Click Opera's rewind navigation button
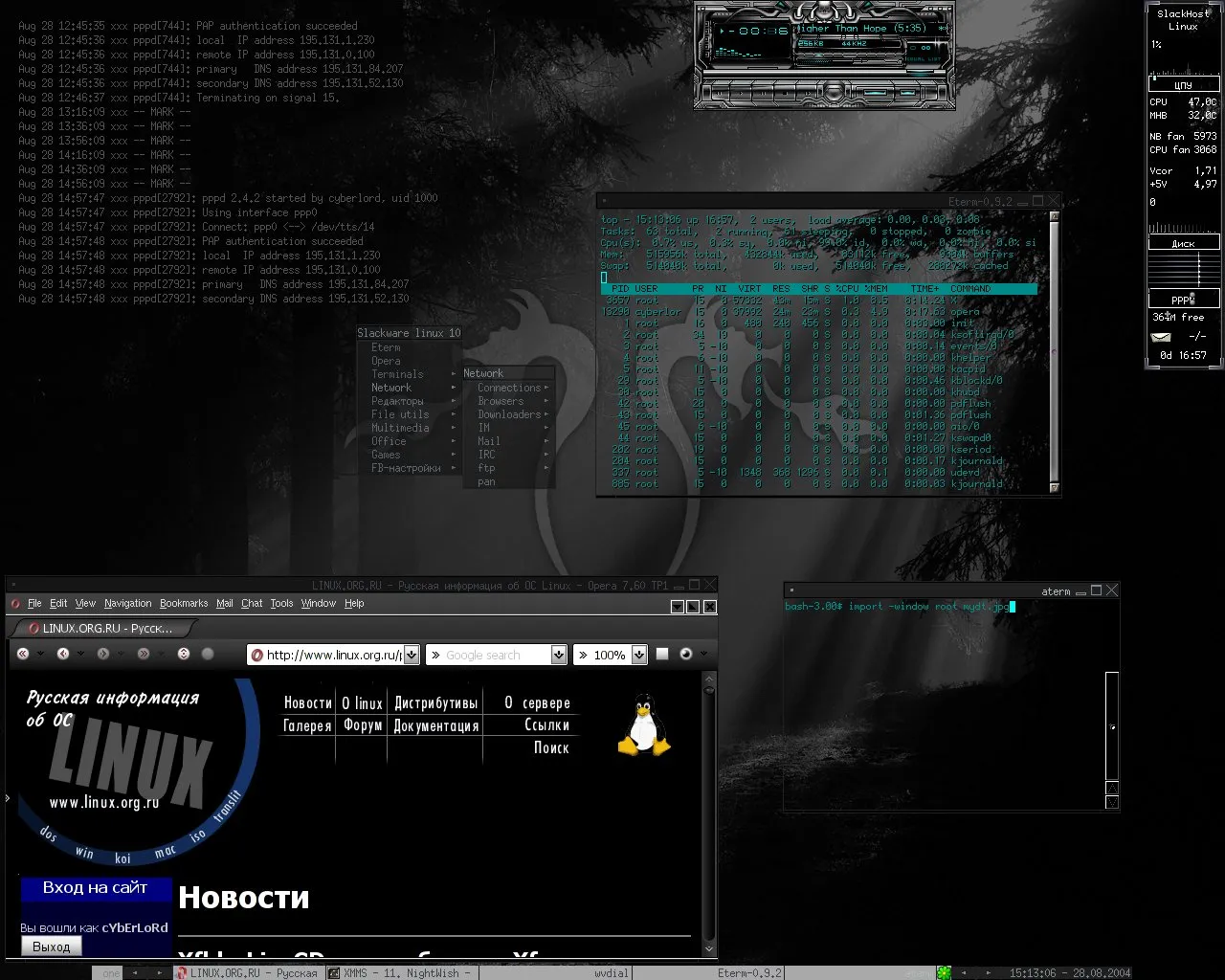The height and width of the screenshot is (980, 1225). click(23, 654)
